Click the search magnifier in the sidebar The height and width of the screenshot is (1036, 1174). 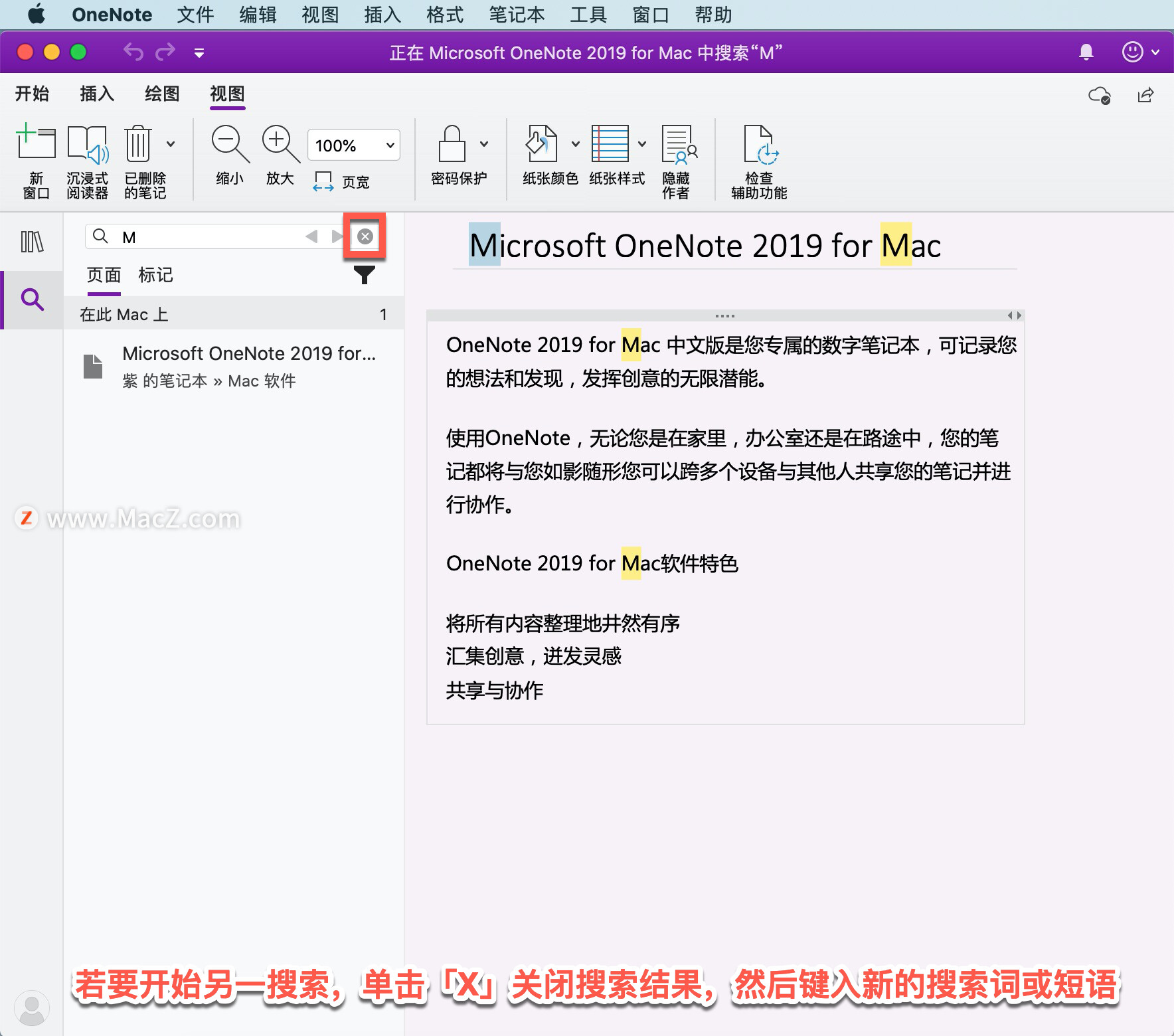tap(32, 300)
